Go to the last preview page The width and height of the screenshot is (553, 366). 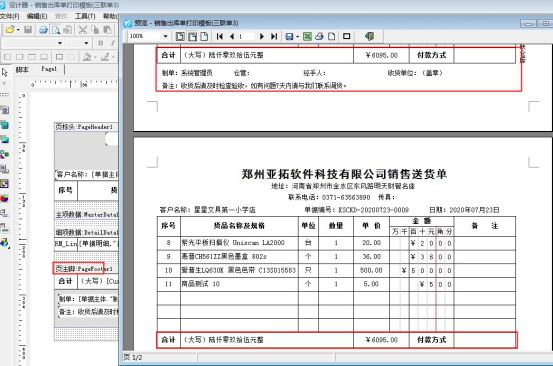[x=274, y=36]
